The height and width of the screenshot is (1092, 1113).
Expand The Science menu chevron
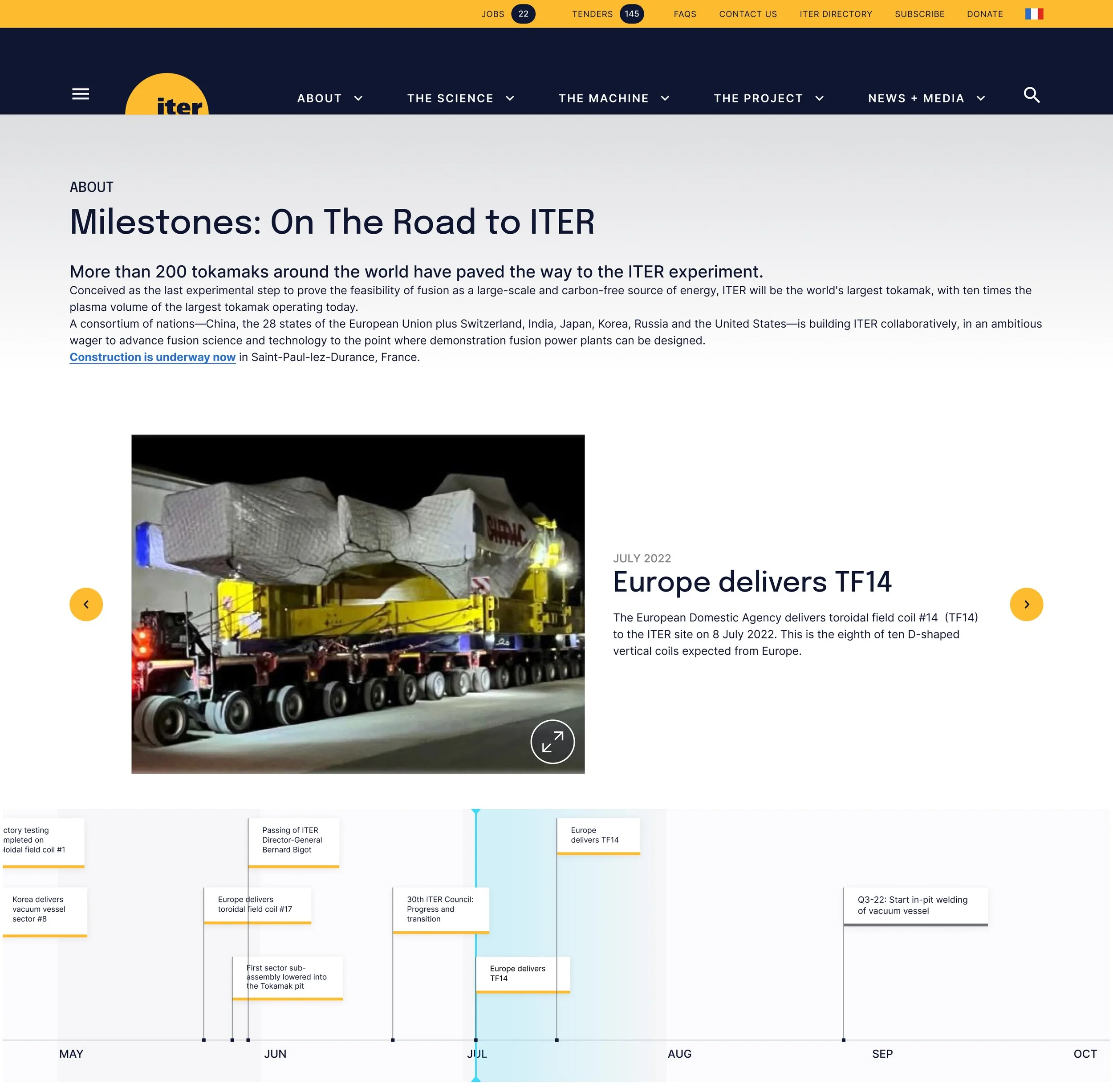click(x=510, y=99)
